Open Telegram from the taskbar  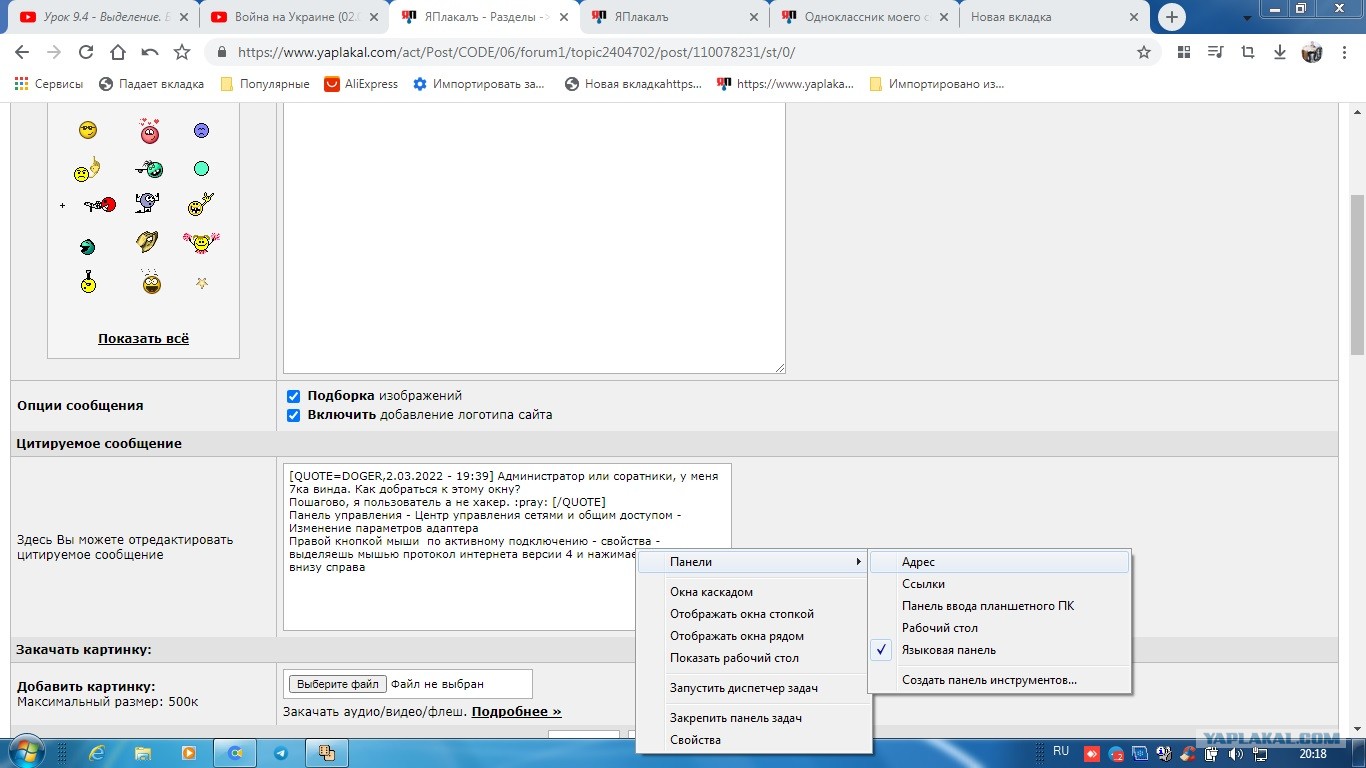pos(281,753)
